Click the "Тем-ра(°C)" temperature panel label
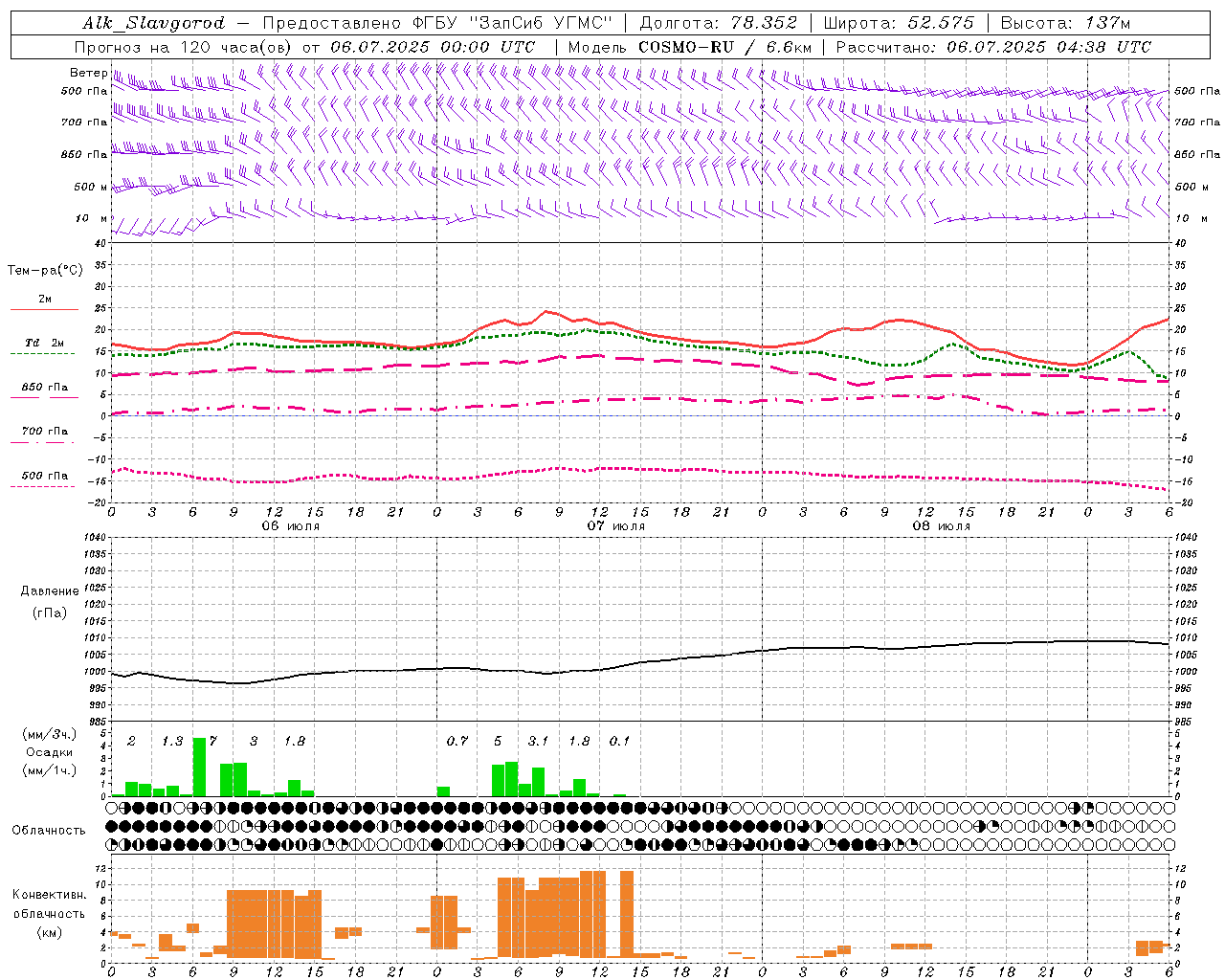 (x=45, y=271)
